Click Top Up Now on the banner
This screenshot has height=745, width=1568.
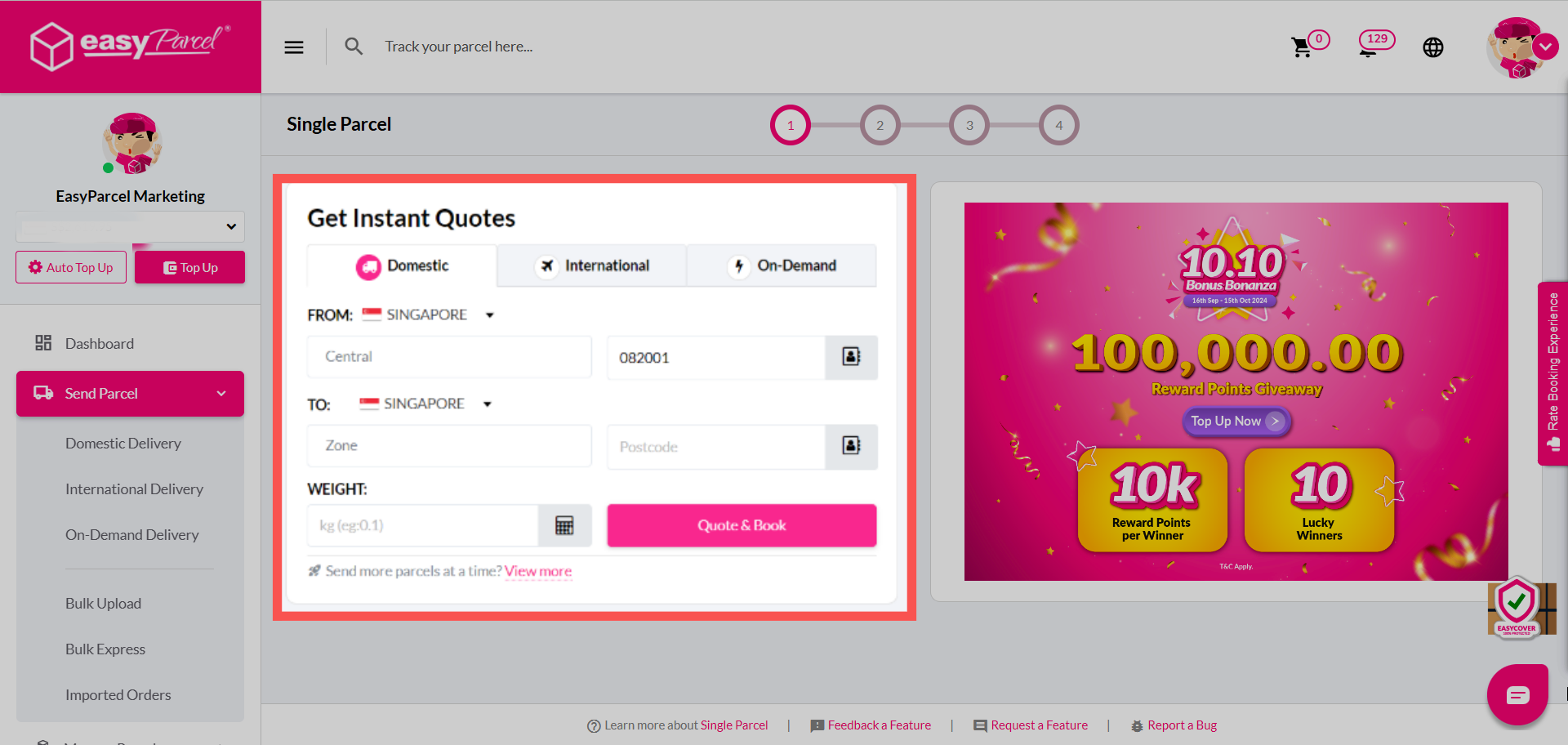click(x=1236, y=422)
